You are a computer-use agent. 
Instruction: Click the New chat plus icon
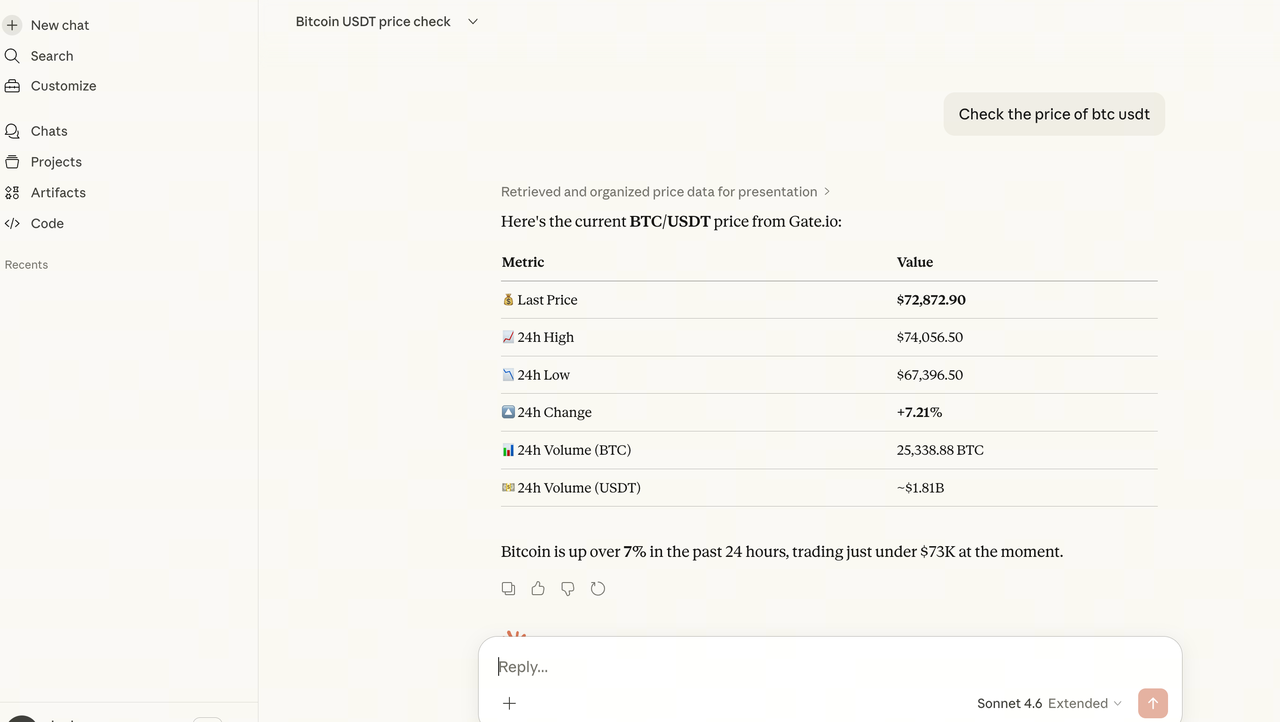[x=12, y=25]
